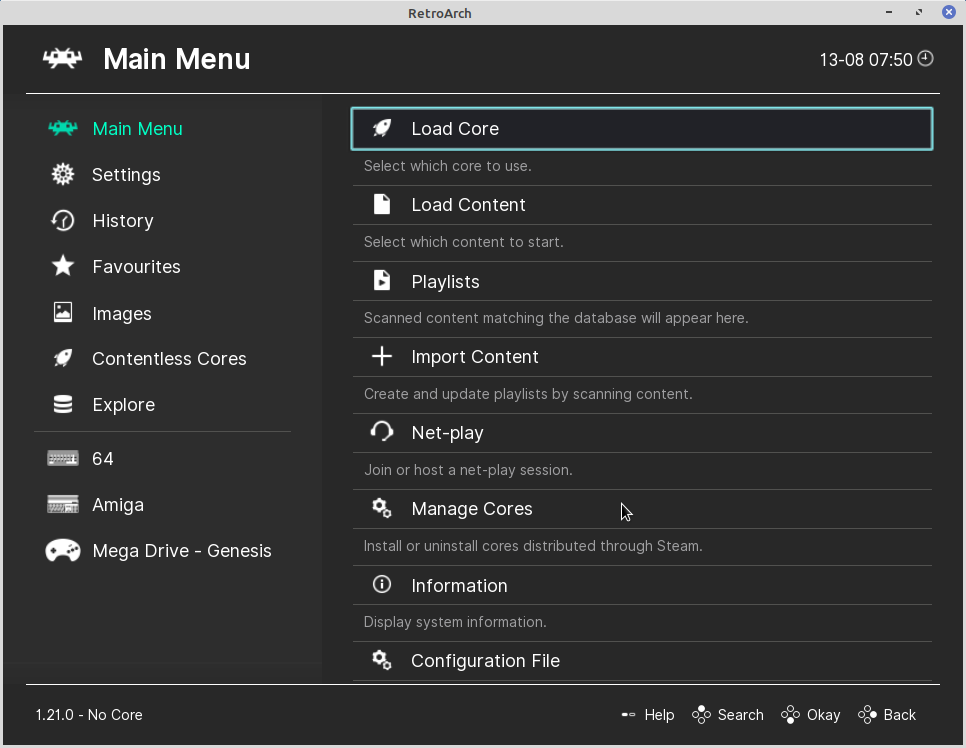Click the Back label in footer
Image resolution: width=966 pixels, height=748 pixels.
(x=900, y=715)
